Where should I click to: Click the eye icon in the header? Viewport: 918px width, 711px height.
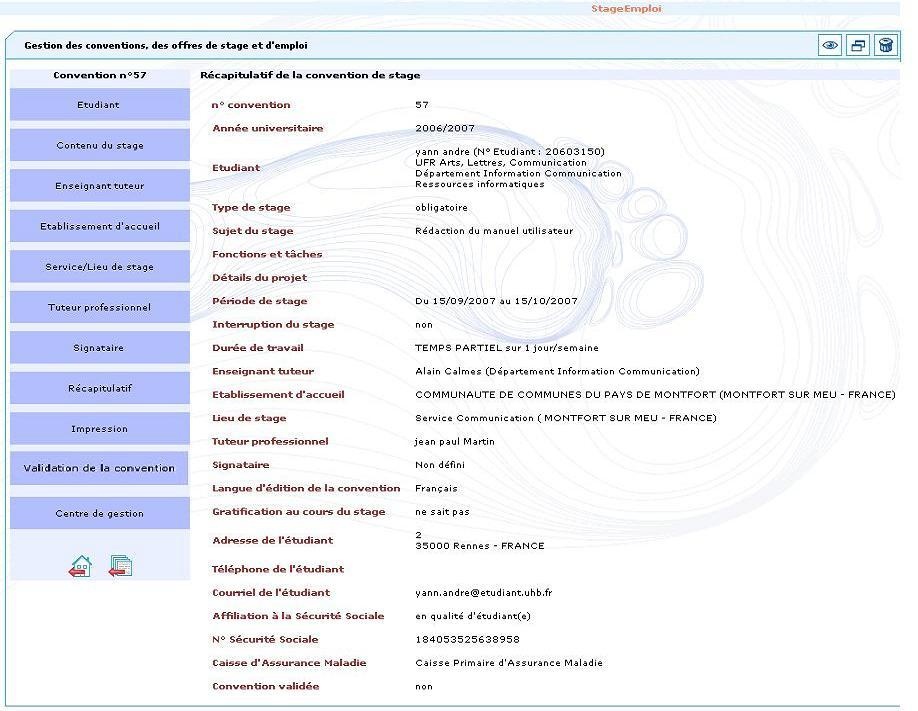tap(829, 45)
